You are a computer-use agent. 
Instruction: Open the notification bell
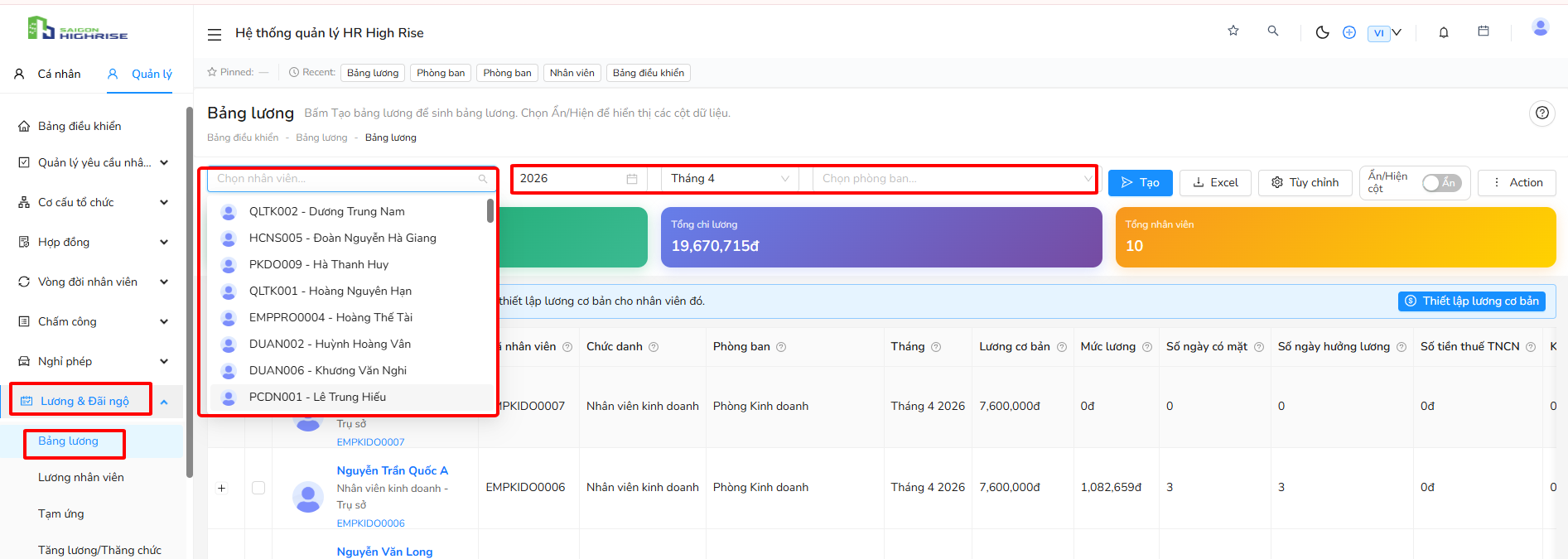(1444, 32)
